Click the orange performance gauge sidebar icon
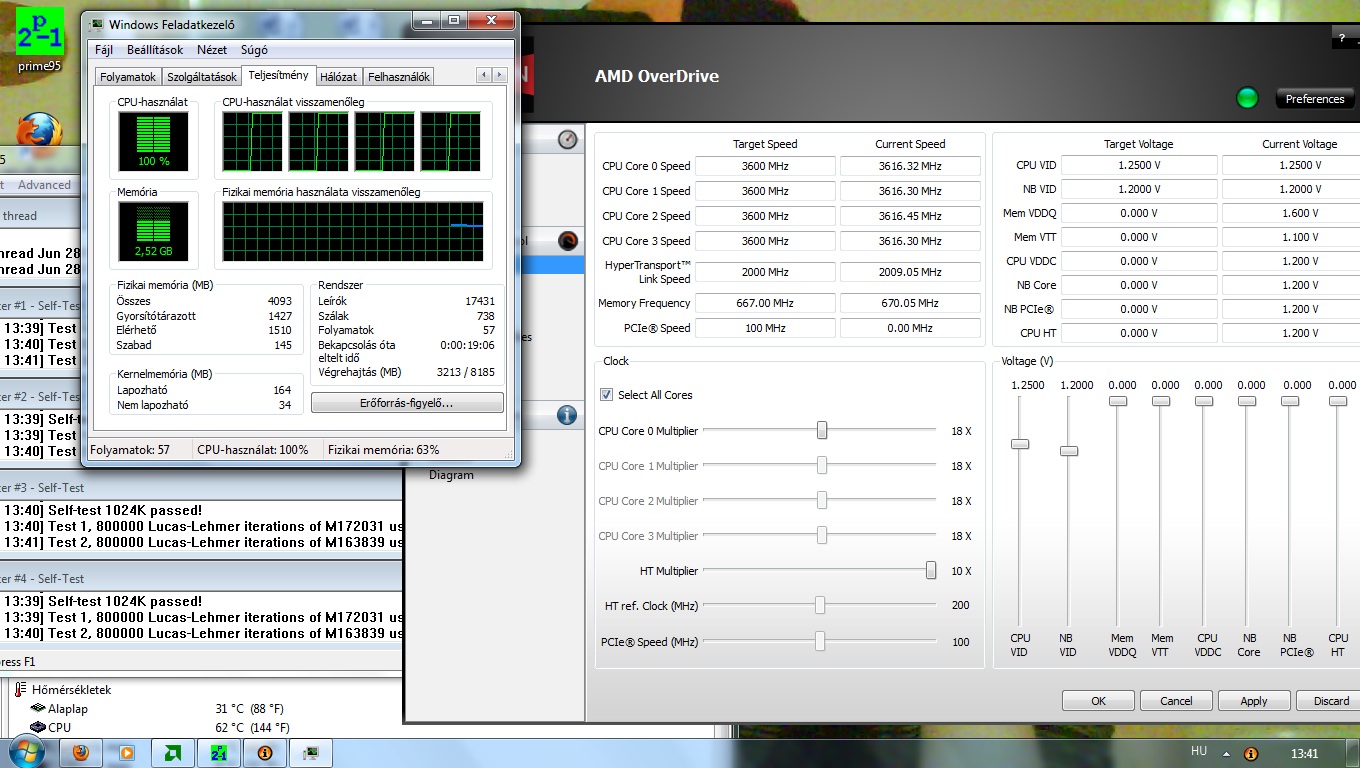The height and width of the screenshot is (768, 1360). (568, 240)
